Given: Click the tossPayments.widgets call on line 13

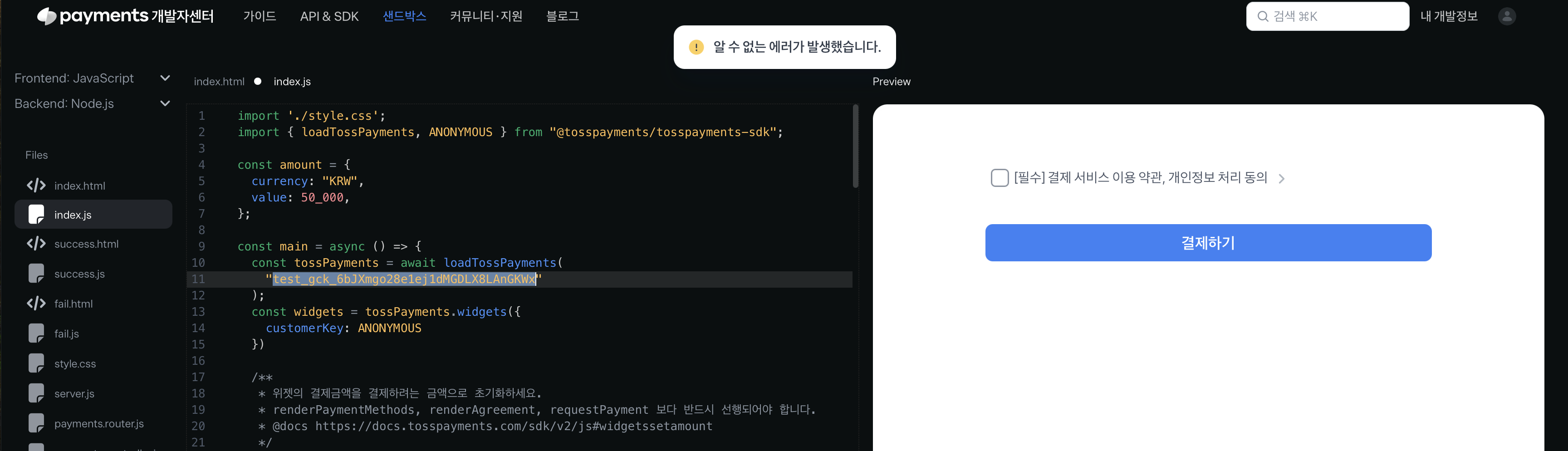Looking at the screenshot, I should point(442,312).
